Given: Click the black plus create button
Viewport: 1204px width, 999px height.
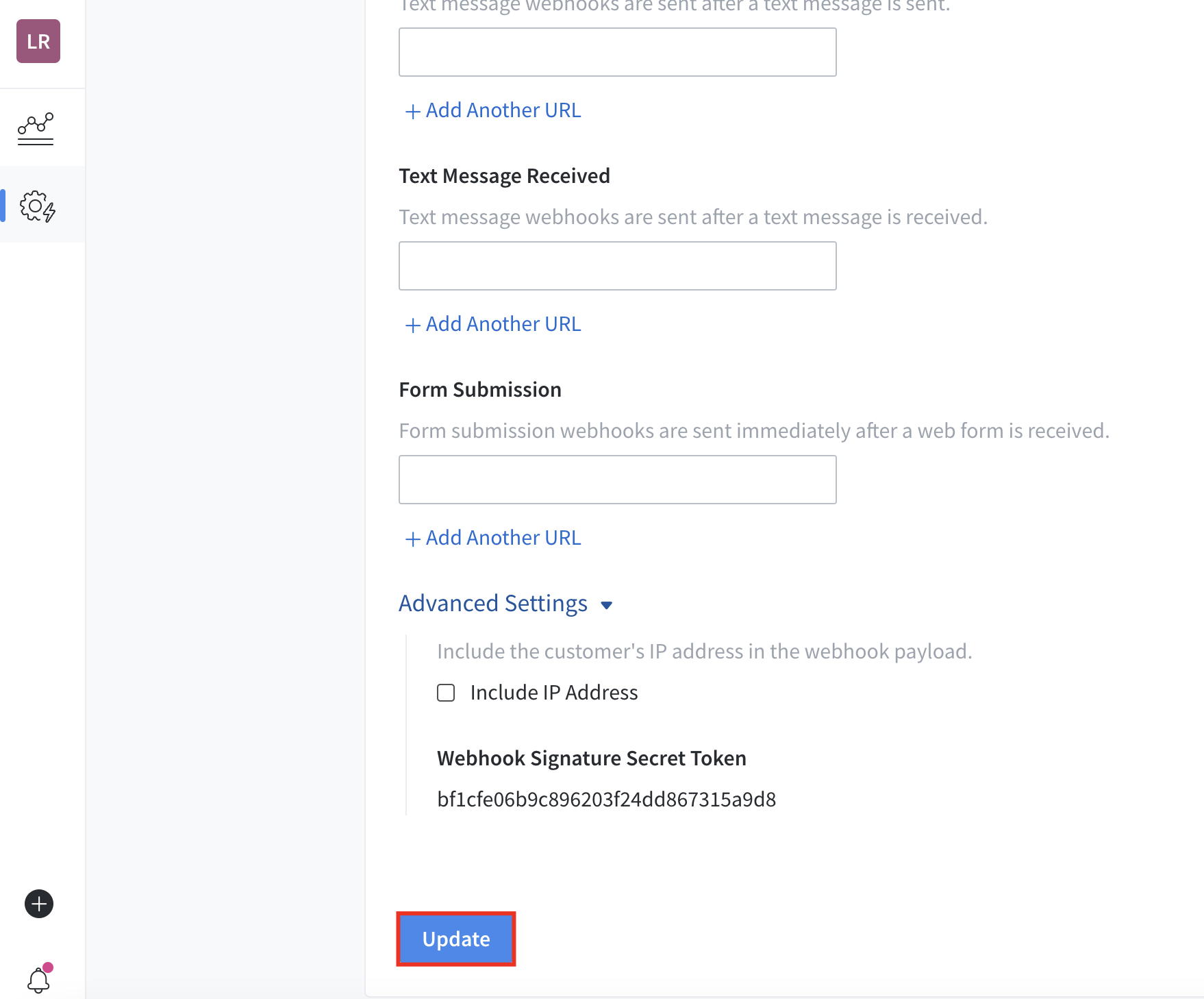Looking at the screenshot, I should coord(39,904).
